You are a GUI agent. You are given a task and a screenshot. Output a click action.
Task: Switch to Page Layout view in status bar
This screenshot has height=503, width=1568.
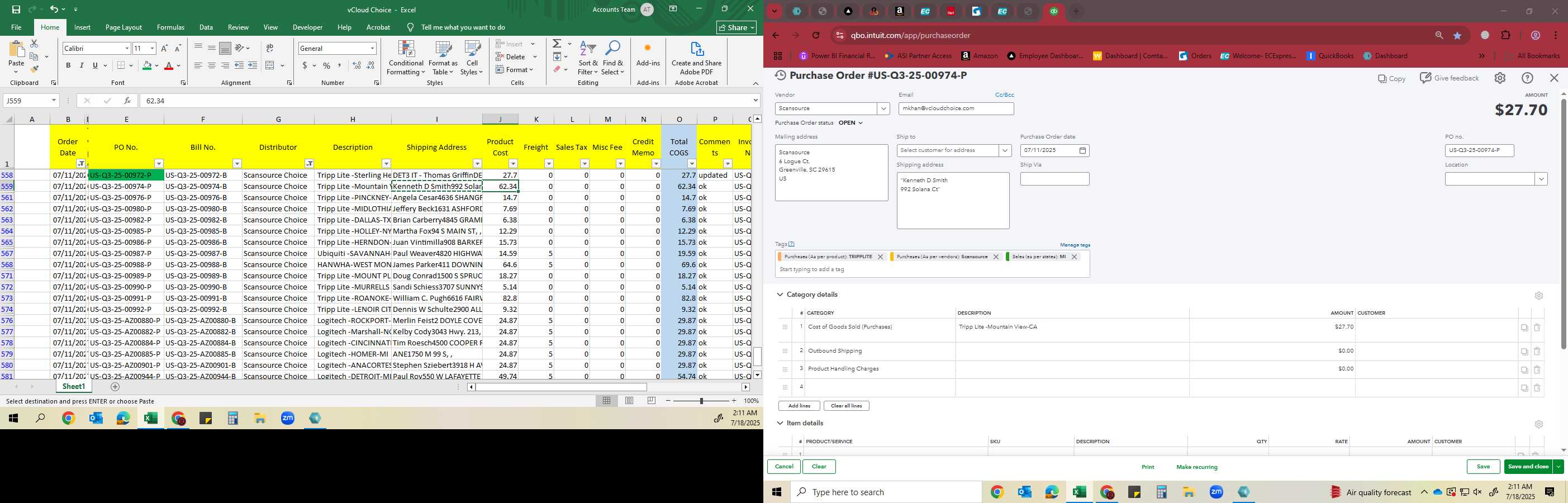point(629,401)
